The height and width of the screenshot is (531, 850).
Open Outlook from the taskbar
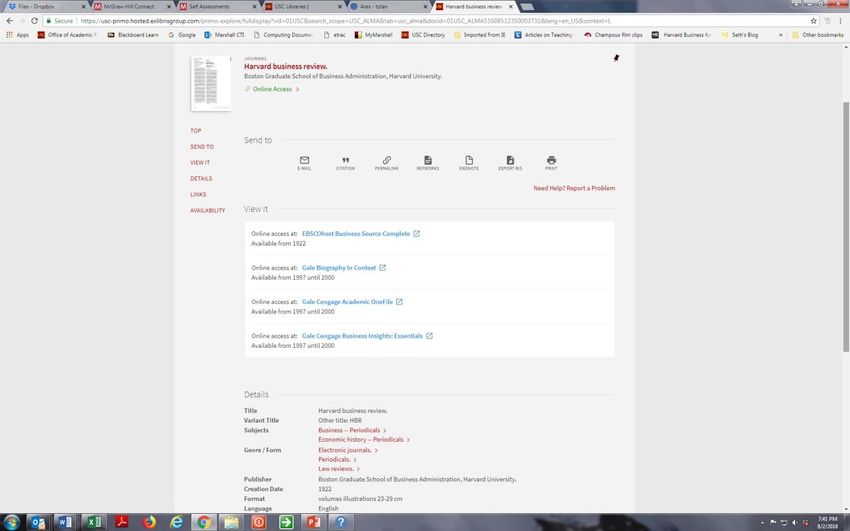click(38, 522)
